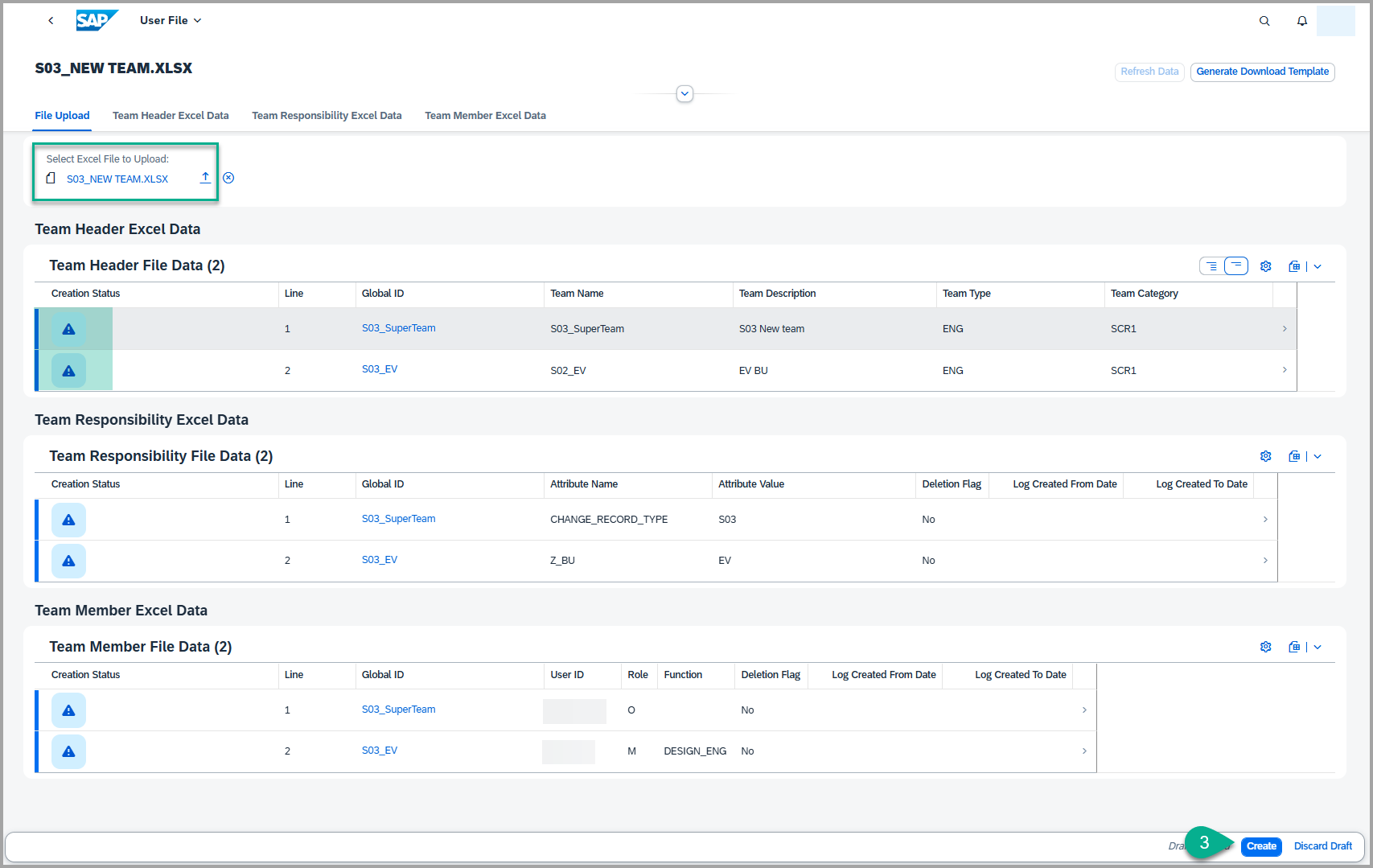This screenshot has height=868, width=1373.
Task: Click the back navigation arrow
Action: coord(51,21)
